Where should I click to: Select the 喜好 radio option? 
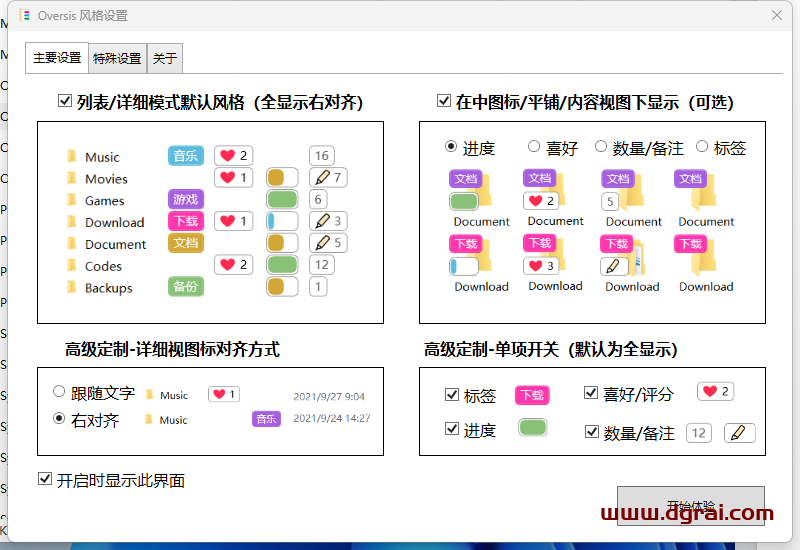click(x=534, y=146)
